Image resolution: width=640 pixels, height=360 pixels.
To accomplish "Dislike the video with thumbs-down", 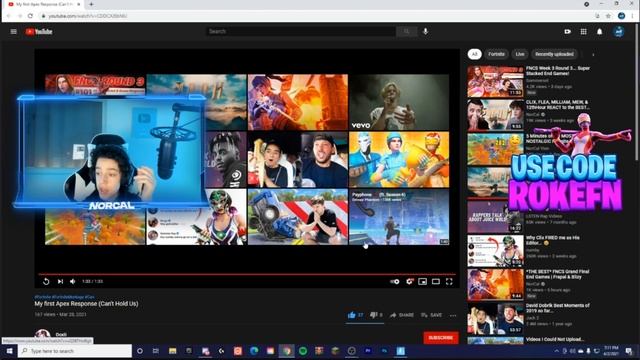I will tap(376, 315).
